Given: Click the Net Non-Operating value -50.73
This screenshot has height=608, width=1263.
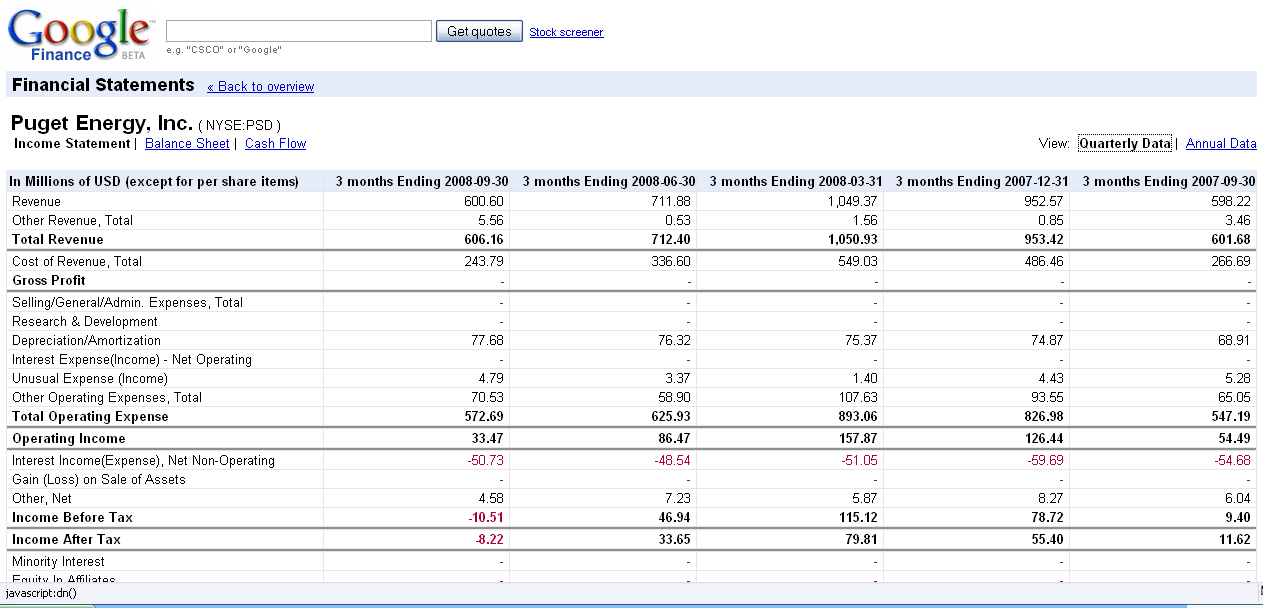Looking at the screenshot, I should (x=486, y=460).
